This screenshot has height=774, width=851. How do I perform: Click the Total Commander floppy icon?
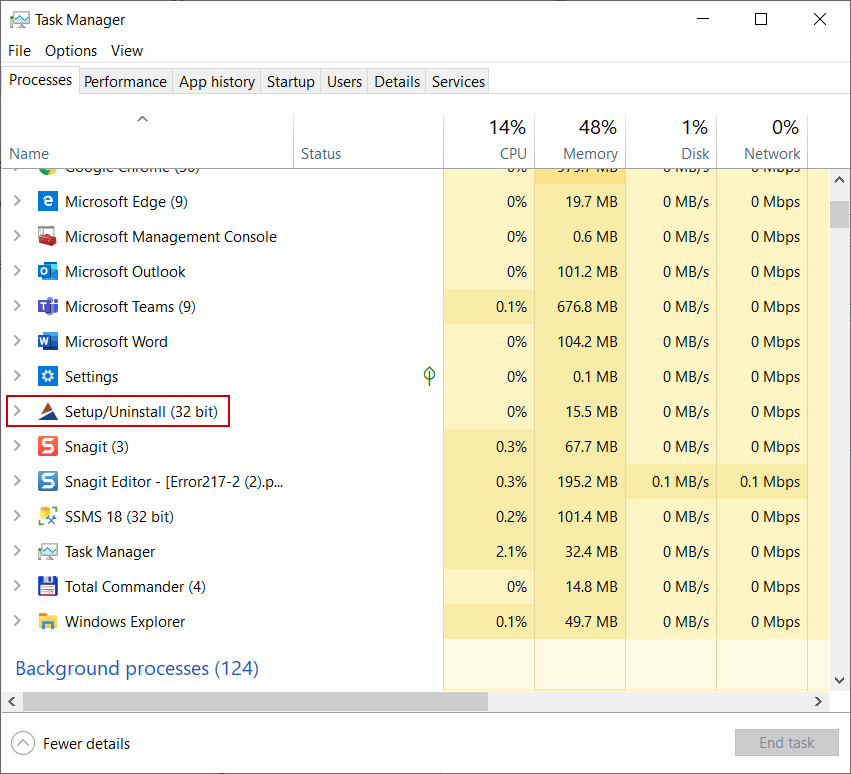tap(48, 586)
